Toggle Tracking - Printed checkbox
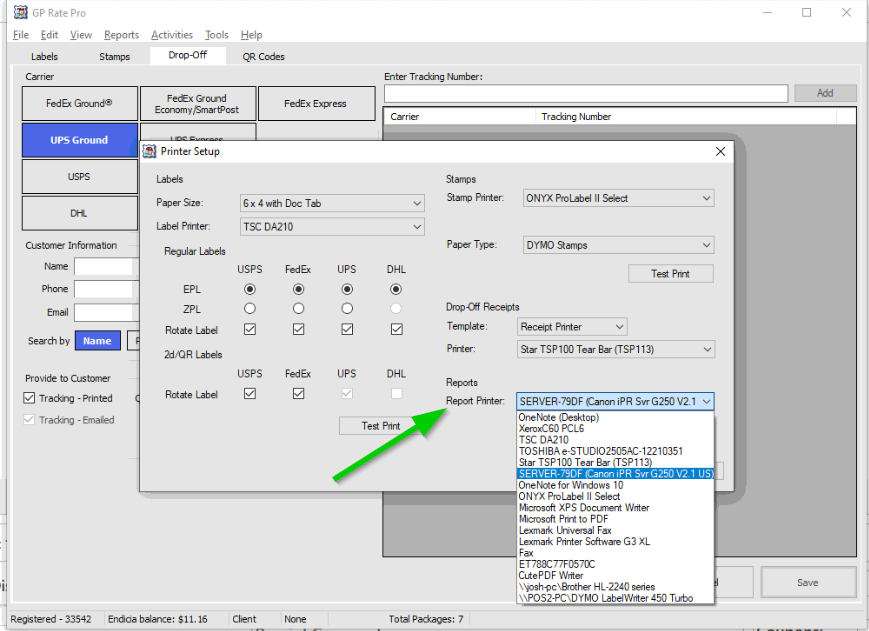This screenshot has height=631, width=869. pyautogui.click(x=29, y=398)
